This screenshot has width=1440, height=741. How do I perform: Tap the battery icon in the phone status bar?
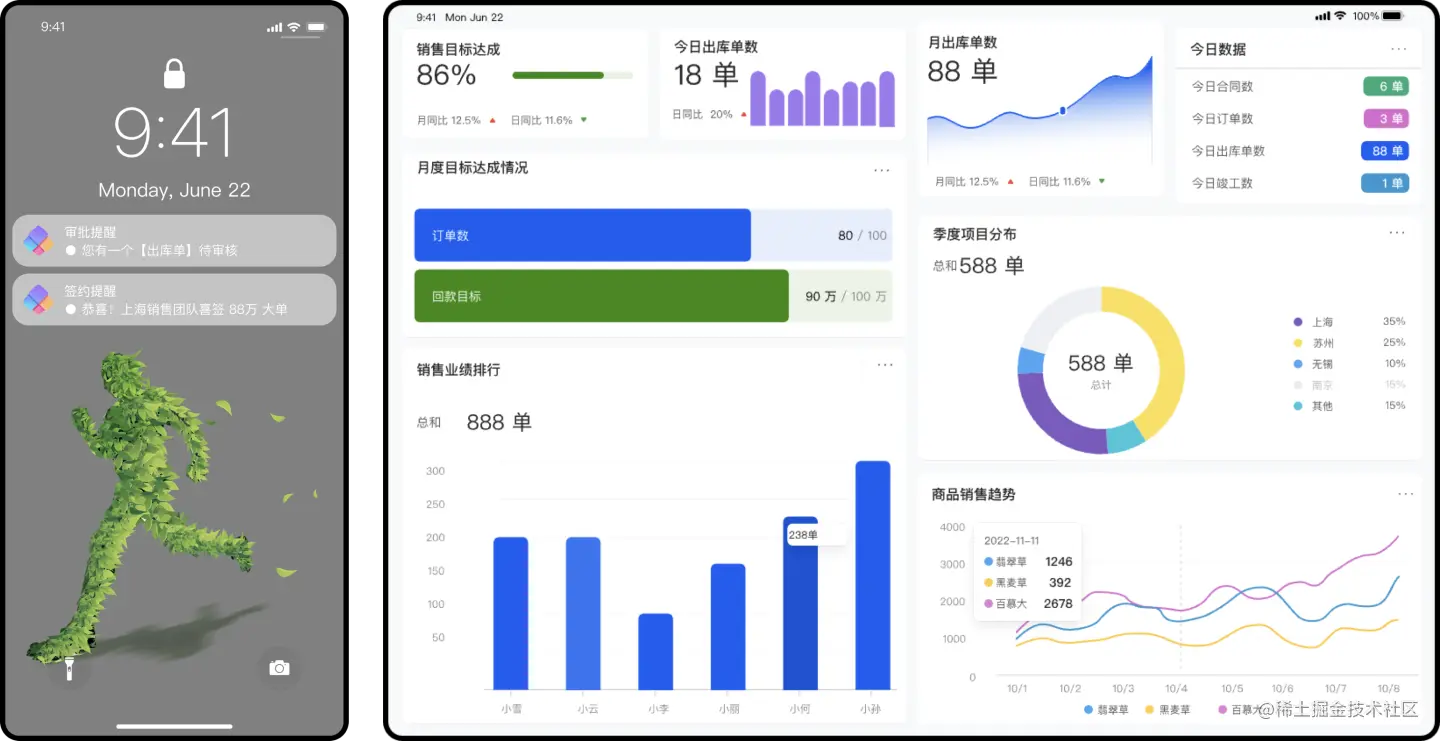(x=316, y=27)
